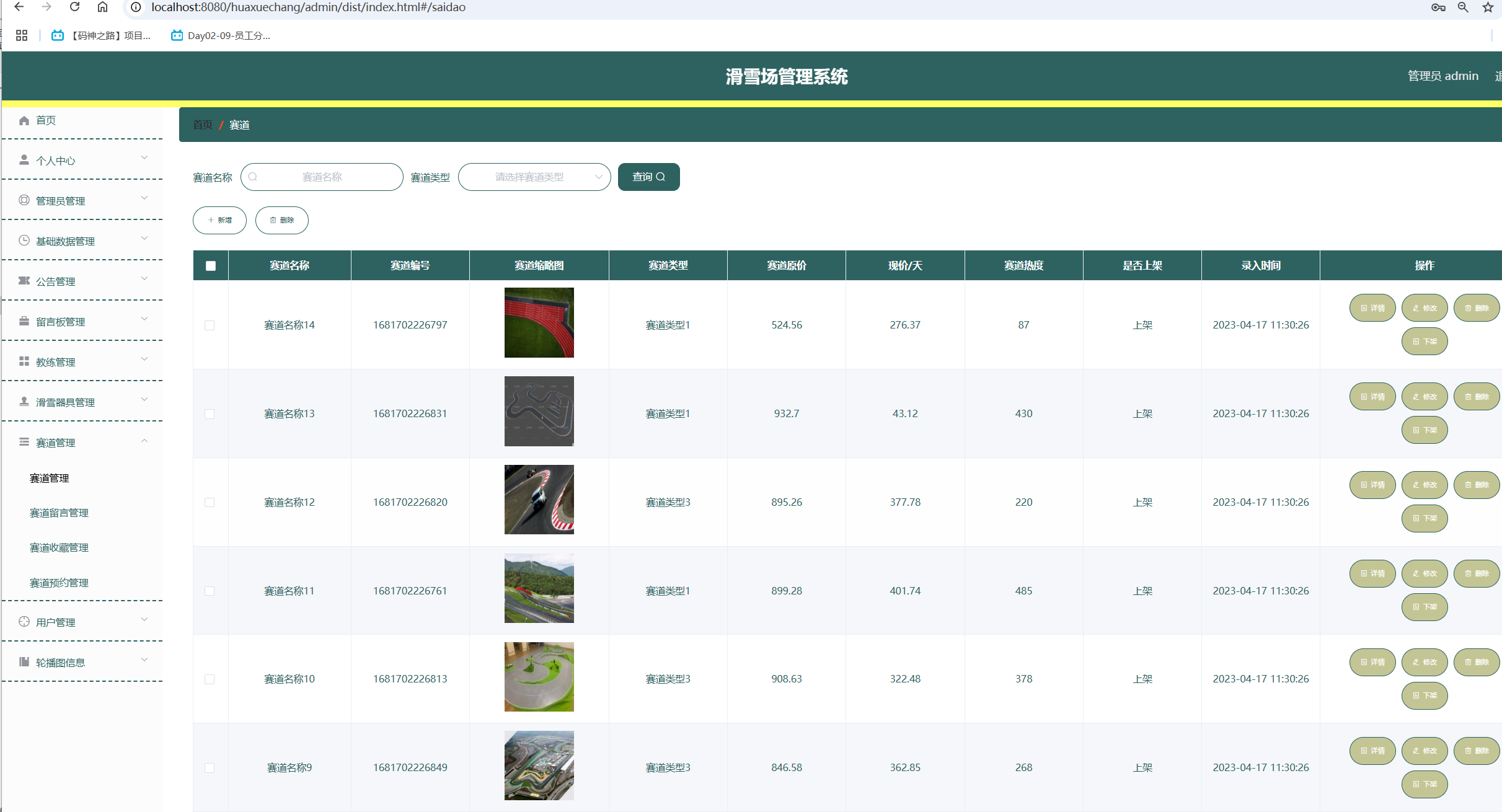Viewport: 1502px width, 812px height.
Task: Click the 基础数据管理 clock icon
Action: [x=24, y=241]
